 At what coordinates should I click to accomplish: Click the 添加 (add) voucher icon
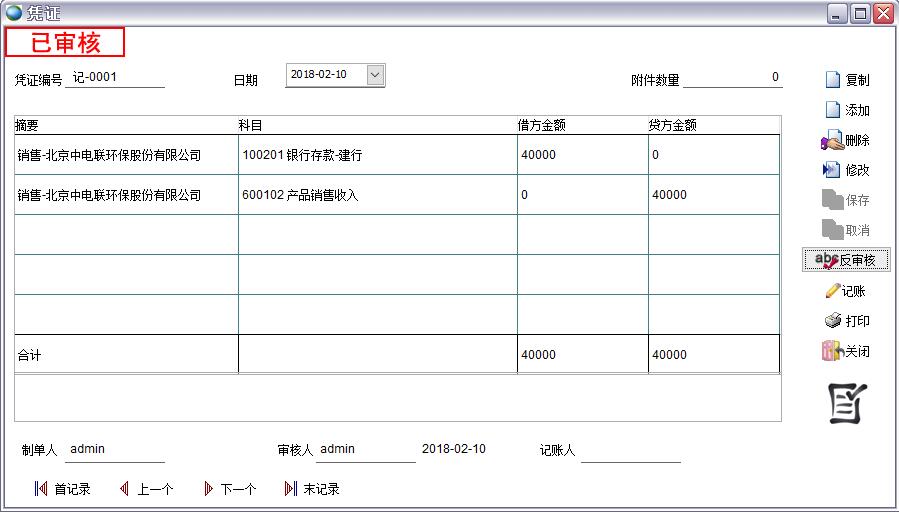click(x=832, y=110)
